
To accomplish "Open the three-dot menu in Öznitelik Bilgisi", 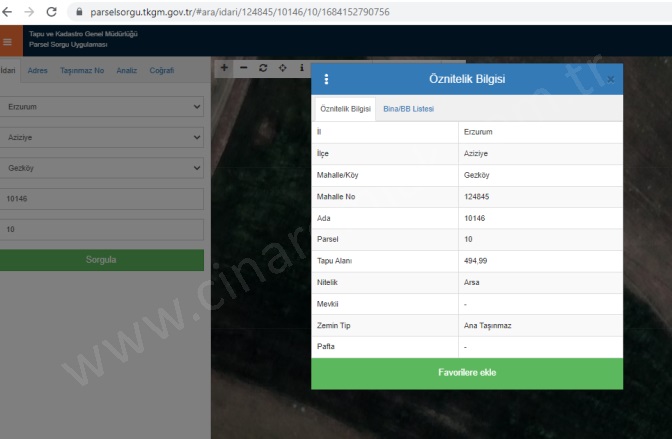I will [x=326, y=80].
